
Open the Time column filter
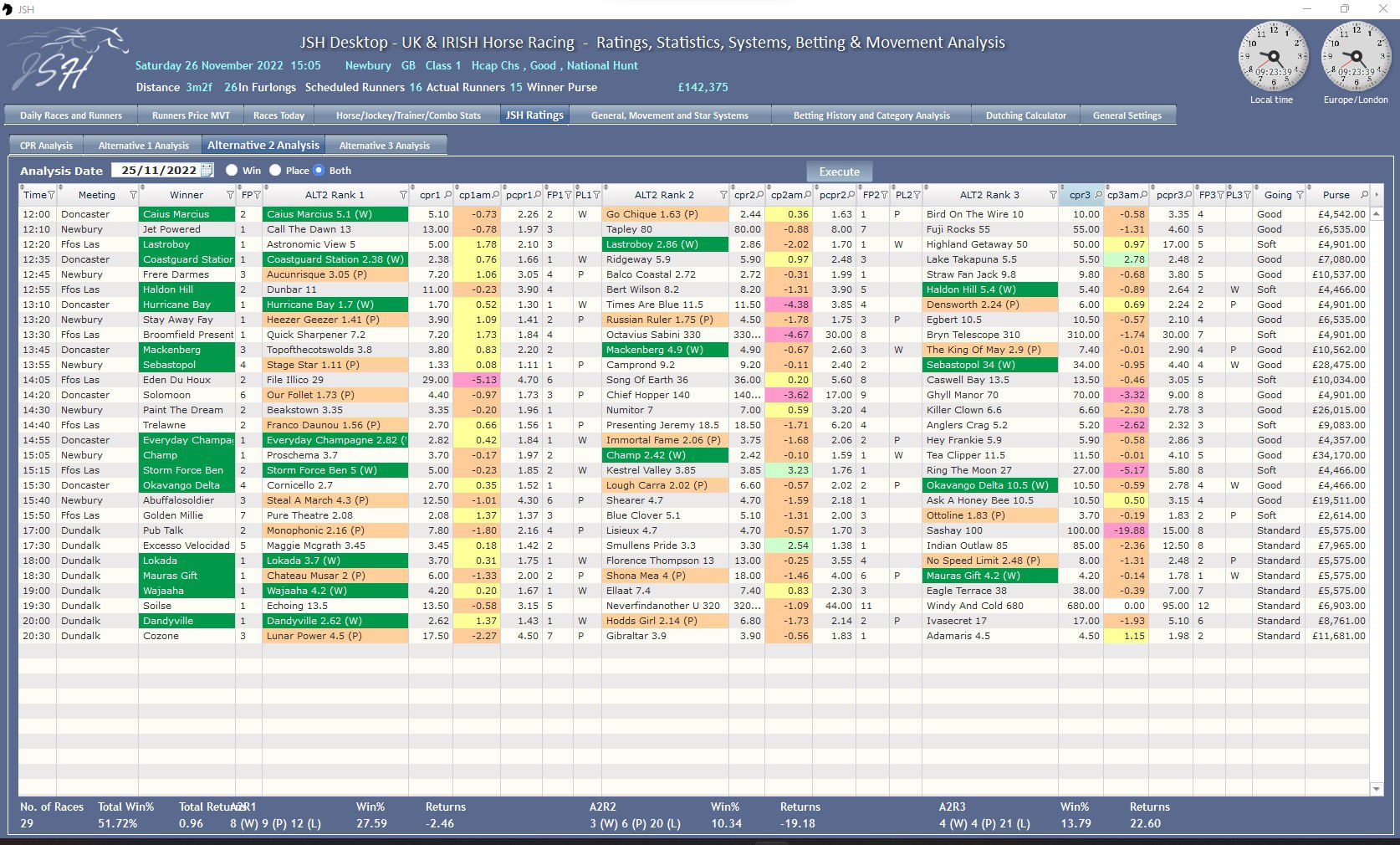pos(51,195)
